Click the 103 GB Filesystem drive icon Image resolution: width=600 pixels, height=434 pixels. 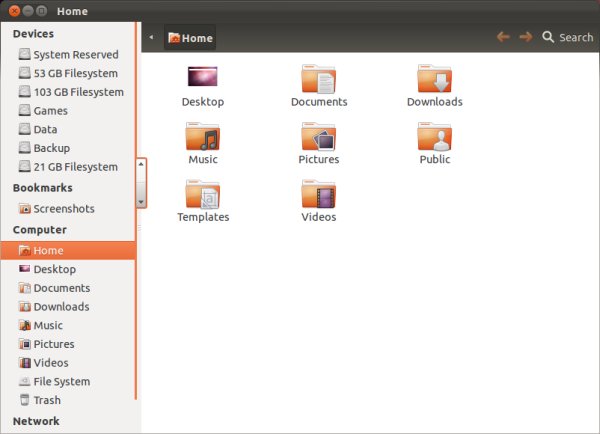coord(24,92)
